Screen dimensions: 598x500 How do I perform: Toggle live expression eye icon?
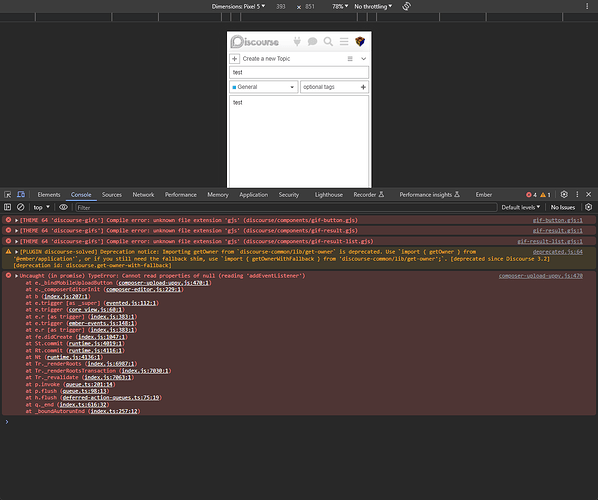63,207
